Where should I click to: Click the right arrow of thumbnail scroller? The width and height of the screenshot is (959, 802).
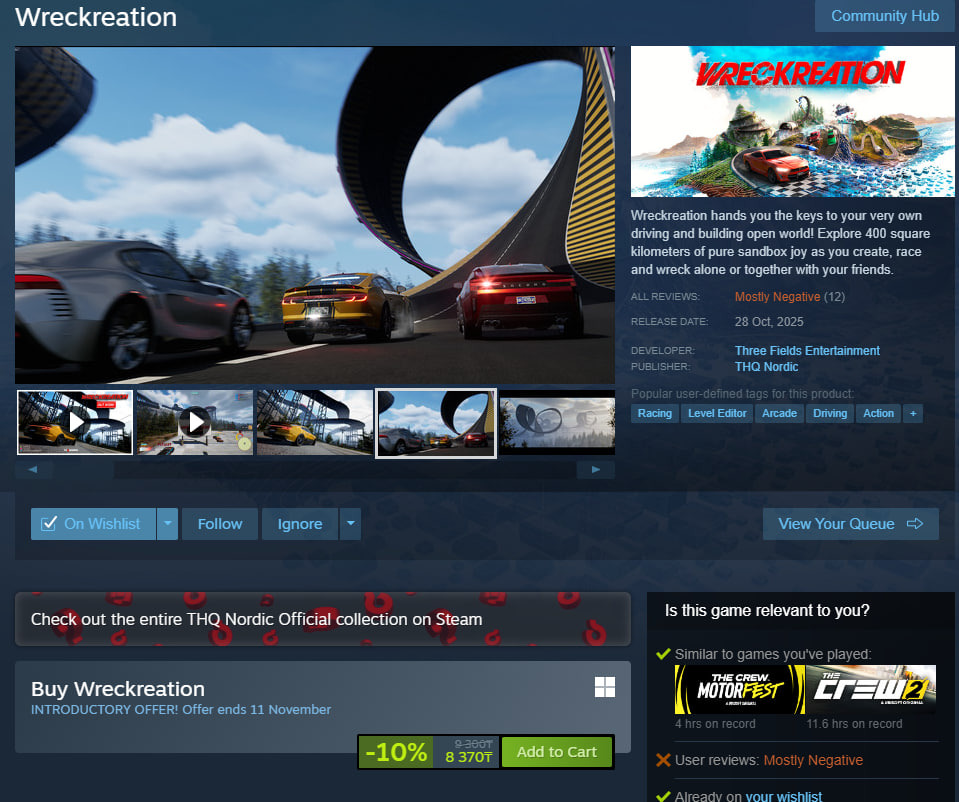coord(596,470)
